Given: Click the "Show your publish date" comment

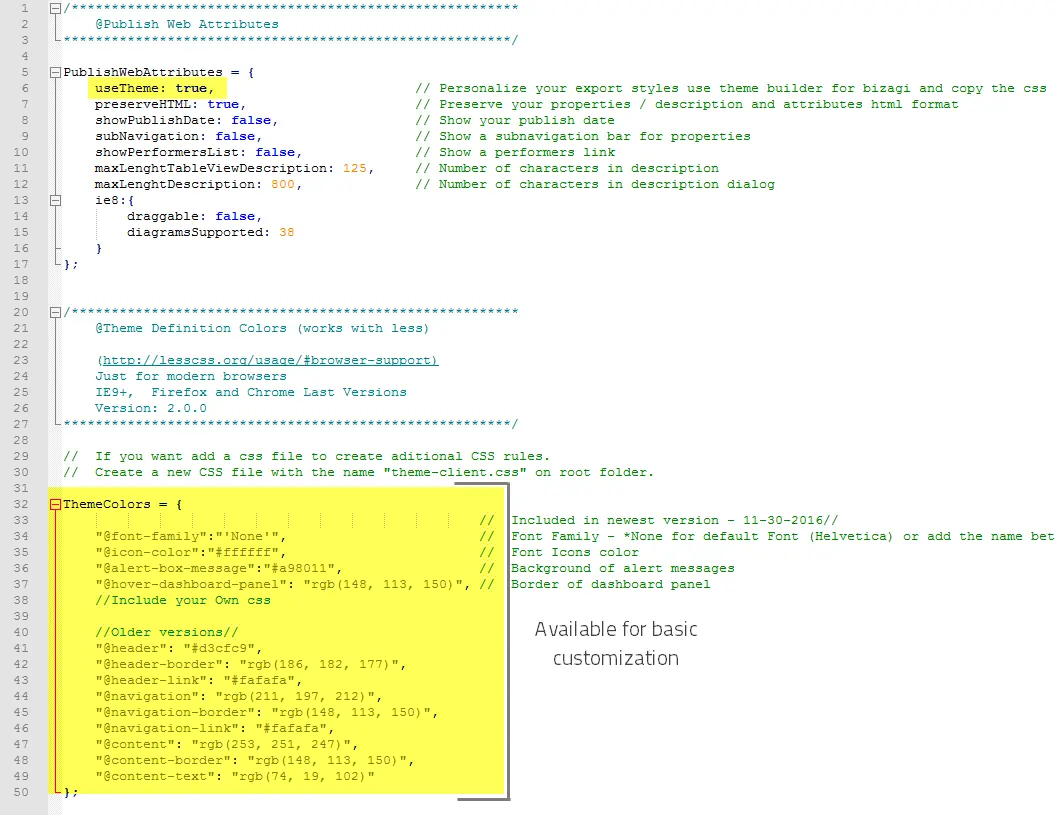Looking at the screenshot, I should 515,120.
